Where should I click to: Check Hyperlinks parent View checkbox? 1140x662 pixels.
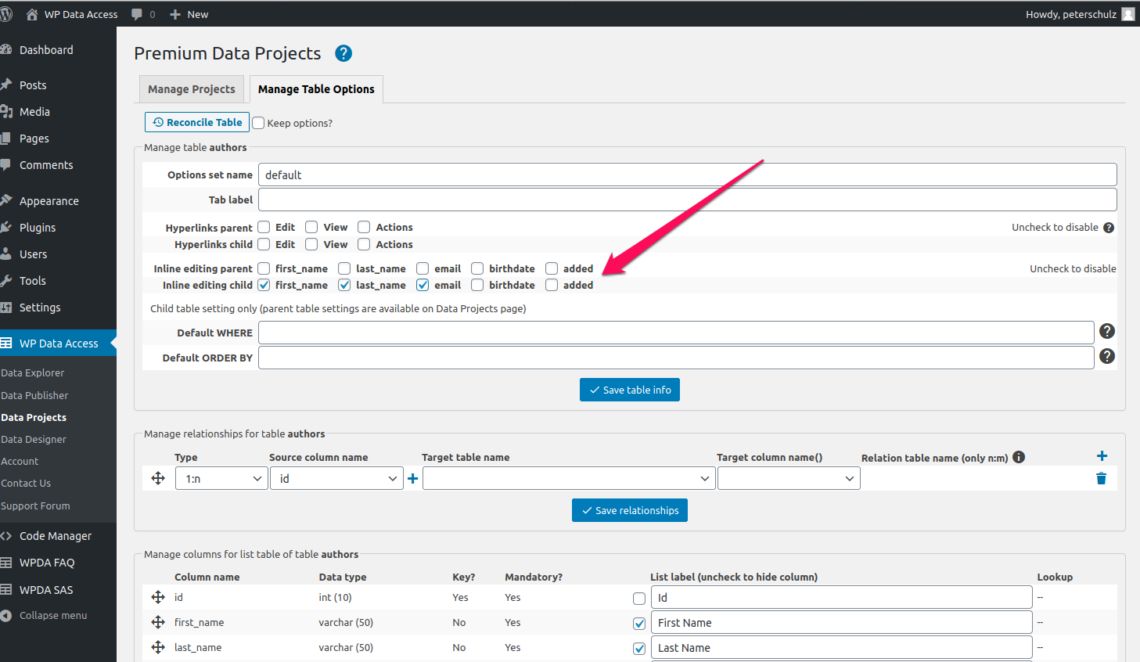click(x=311, y=227)
